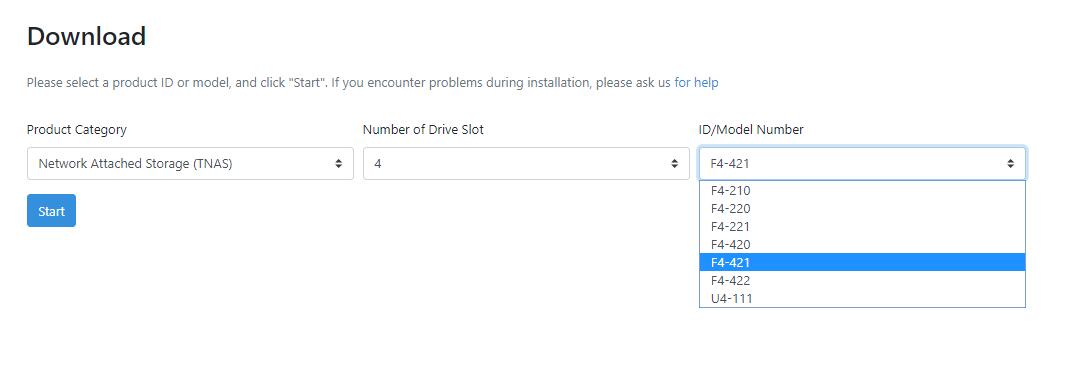Viewport: 1082px width, 371px height.
Task: Click the blue Start button
Action: pyautogui.click(x=51, y=210)
